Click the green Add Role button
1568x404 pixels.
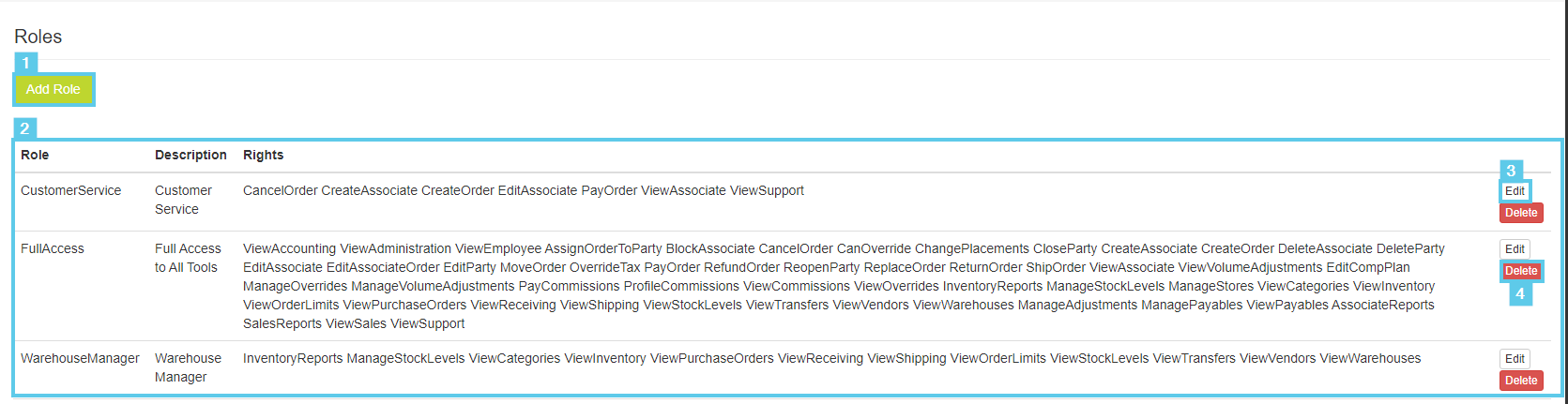coord(53,90)
